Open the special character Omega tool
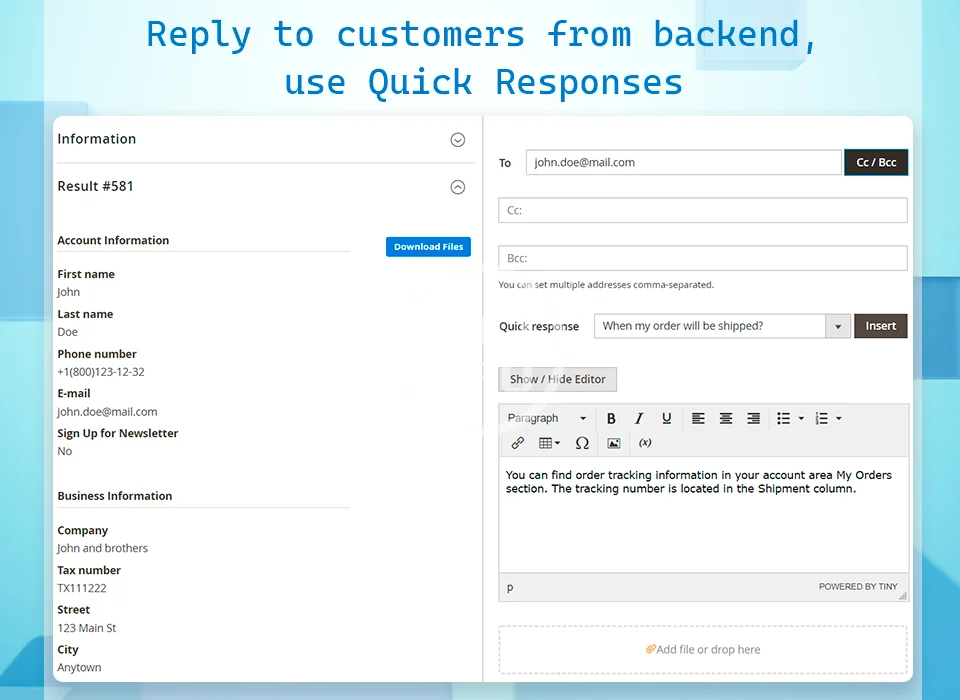The height and width of the screenshot is (700, 960). [x=582, y=443]
